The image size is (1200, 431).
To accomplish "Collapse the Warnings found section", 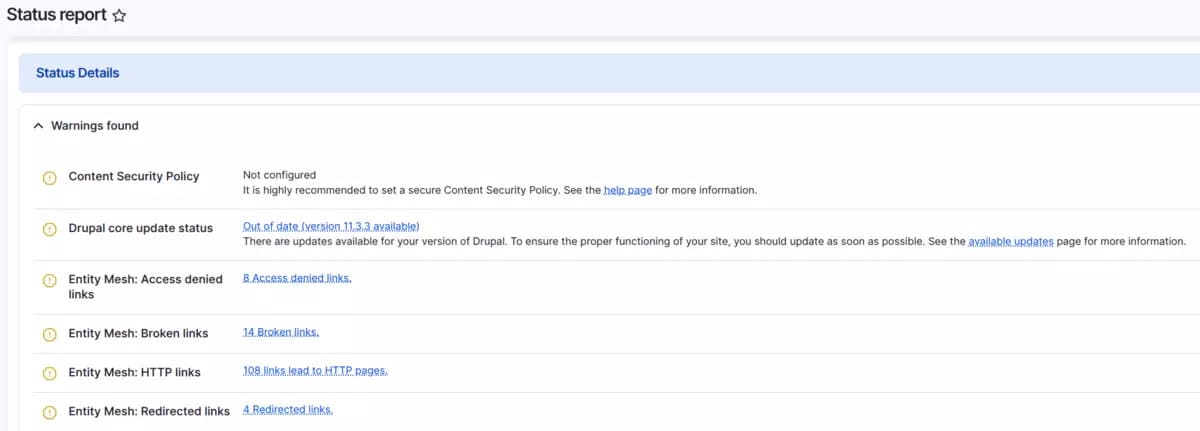I will click(x=38, y=126).
